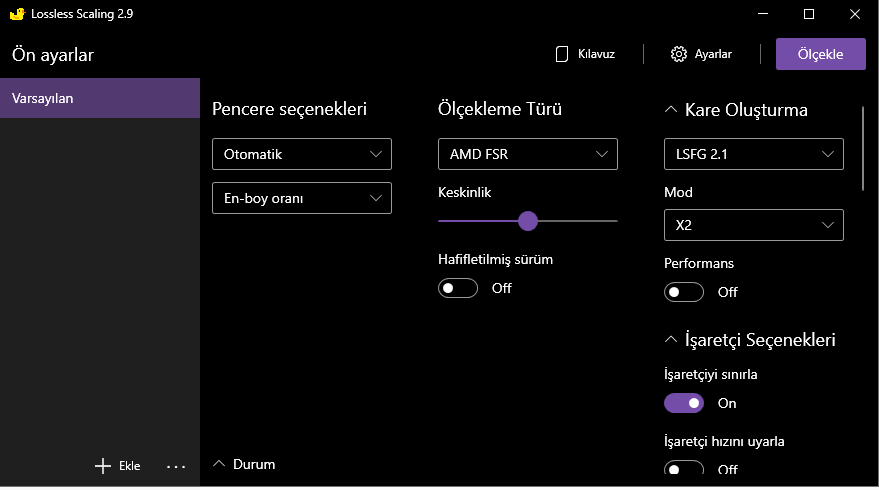Click the plus icon to add a profile
This screenshot has height=490, width=879.
pos(102,466)
